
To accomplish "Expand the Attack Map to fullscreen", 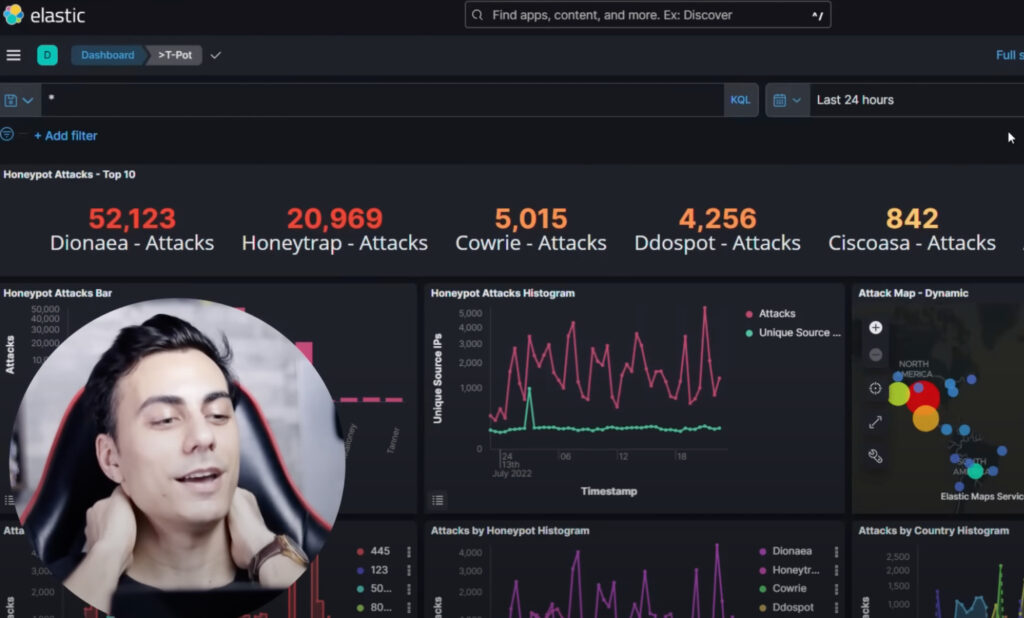I will pyautogui.click(x=875, y=423).
